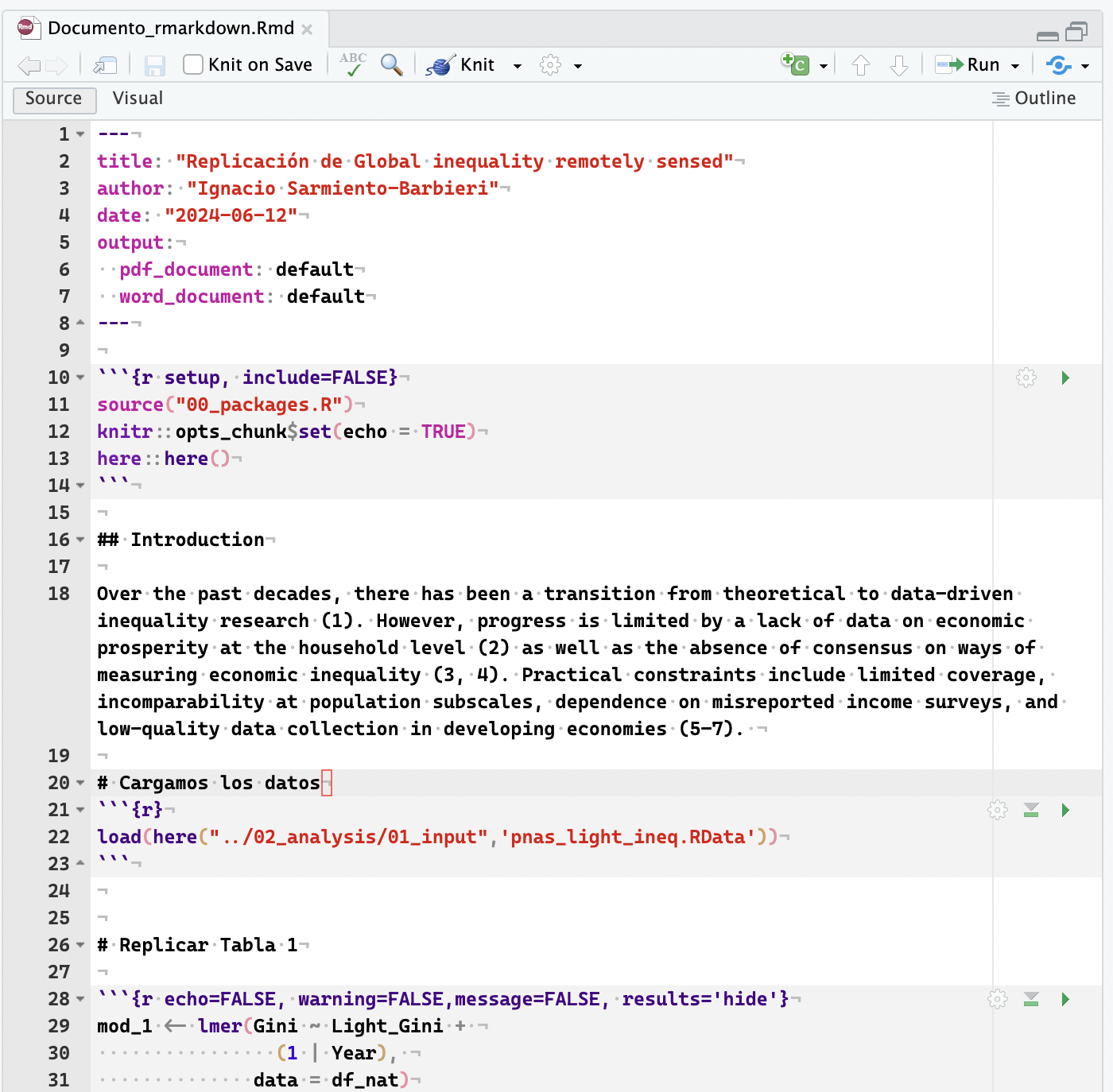Open the Knit dropdown arrow

(x=518, y=66)
